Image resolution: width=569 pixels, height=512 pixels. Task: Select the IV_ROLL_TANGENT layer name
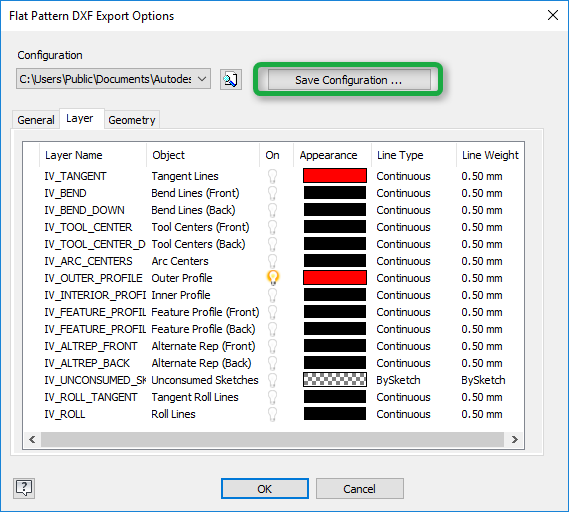(x=91, y=397)
